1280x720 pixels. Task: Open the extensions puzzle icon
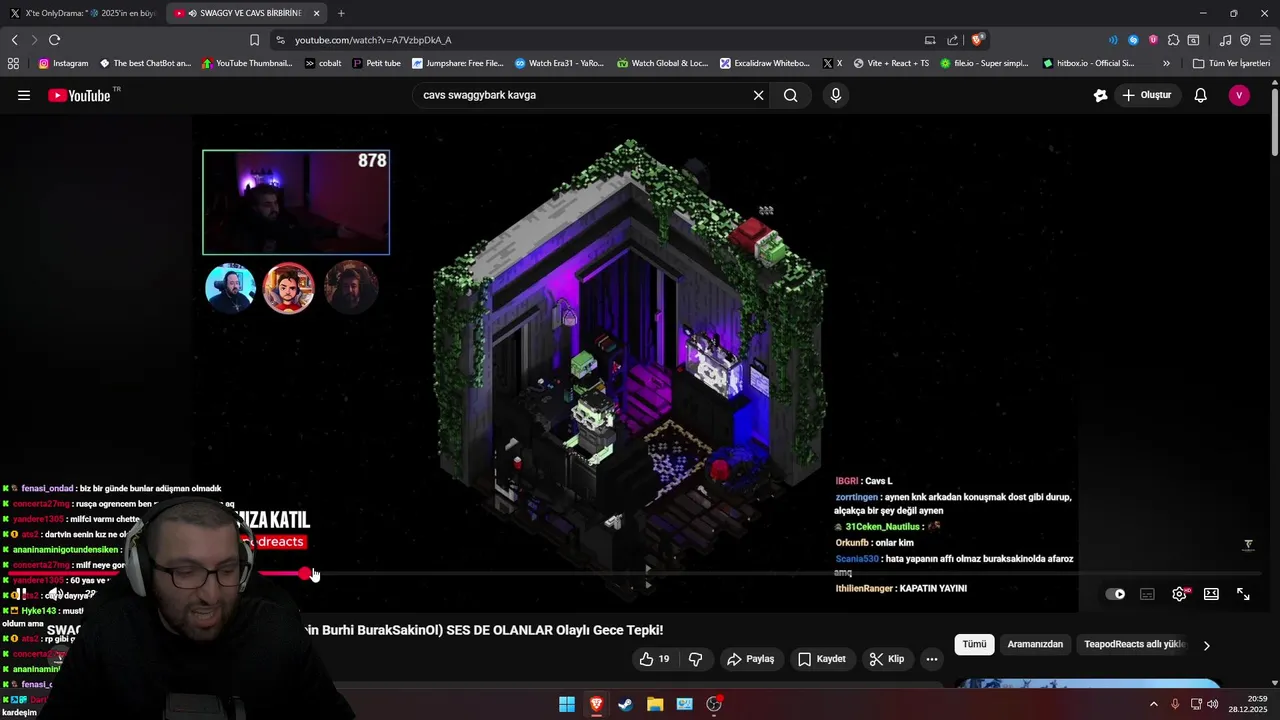pyautogui.click(x=1173, y=40)
